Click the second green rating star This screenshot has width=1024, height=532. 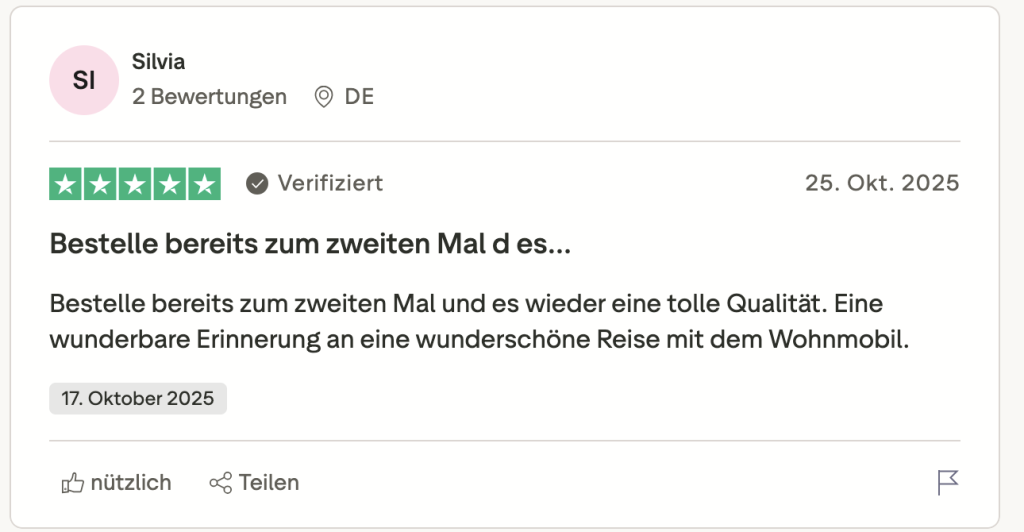(x=100, y=184)
